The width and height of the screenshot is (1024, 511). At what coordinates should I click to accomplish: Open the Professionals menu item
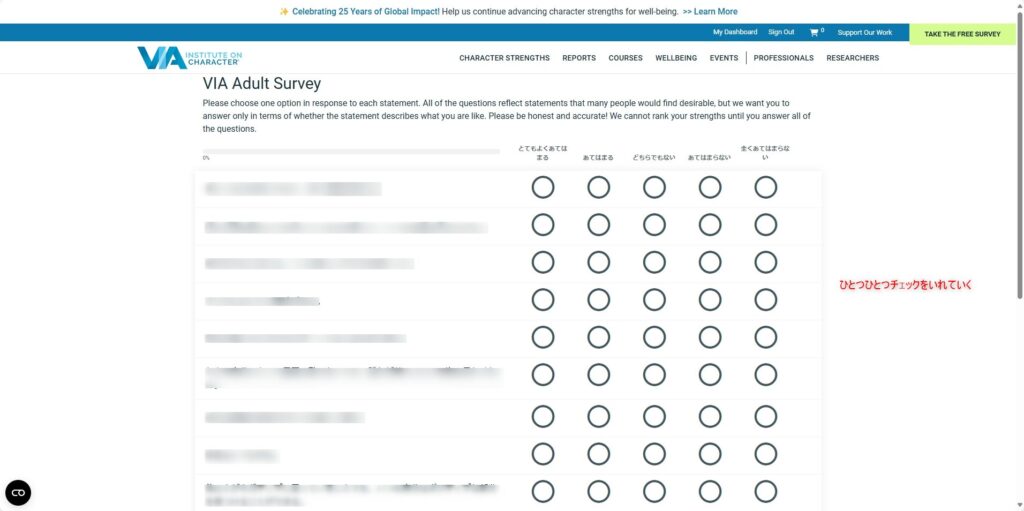[783, 58]
